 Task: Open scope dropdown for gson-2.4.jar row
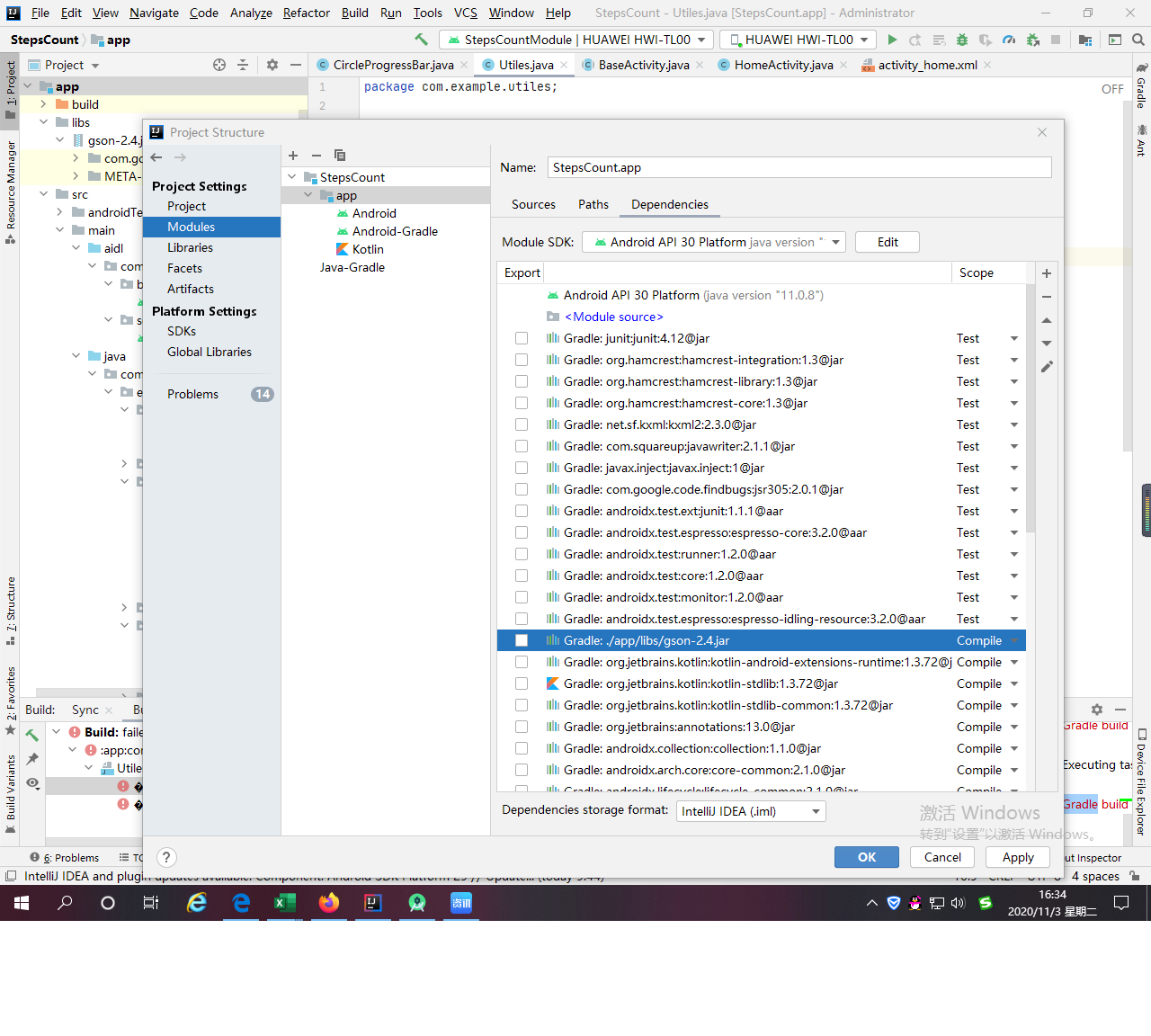[1014, 640]
